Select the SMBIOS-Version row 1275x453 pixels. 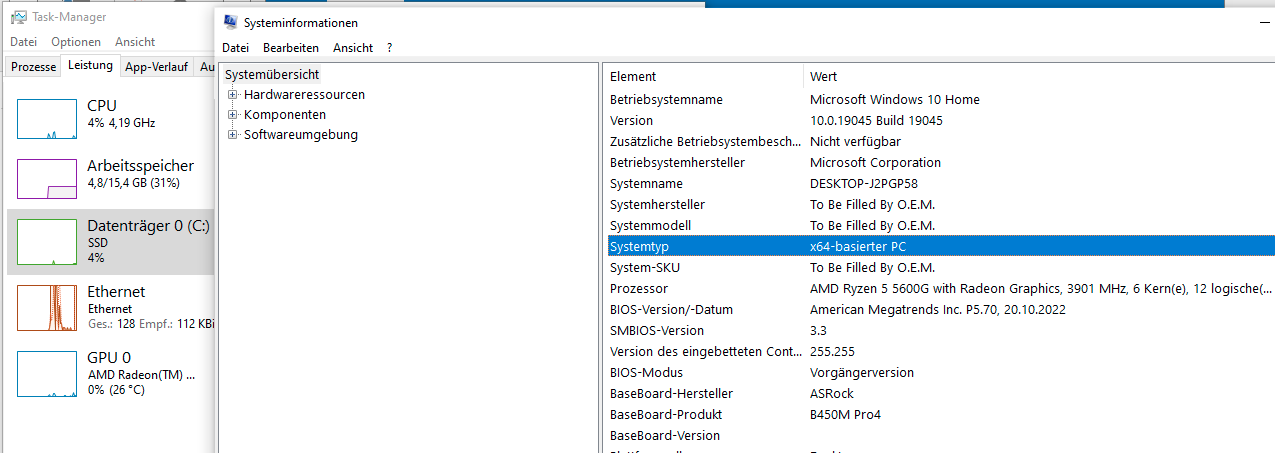pyautogui.click(x=940, y=330)
